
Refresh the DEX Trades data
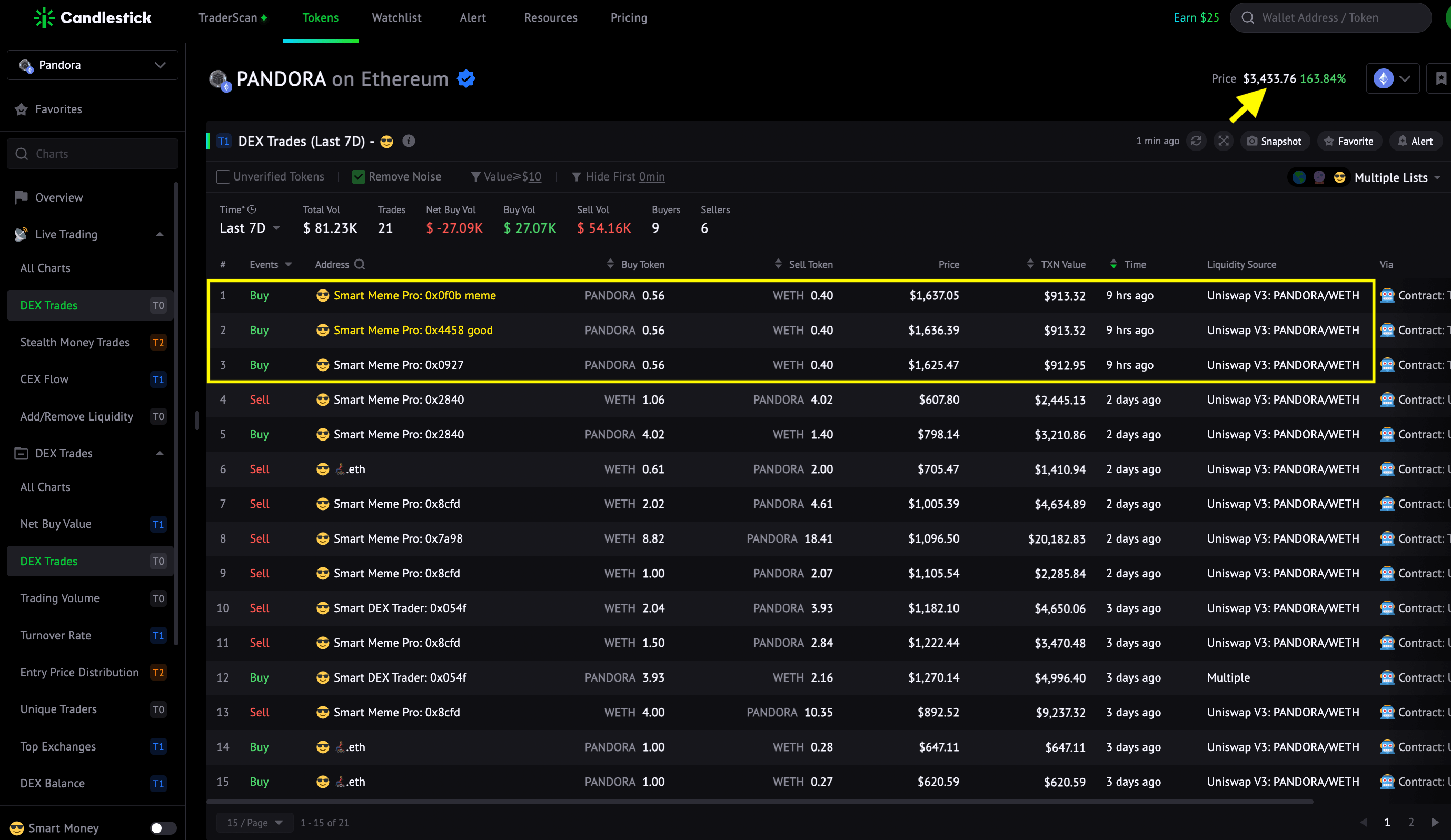[x=1196, y=141]
